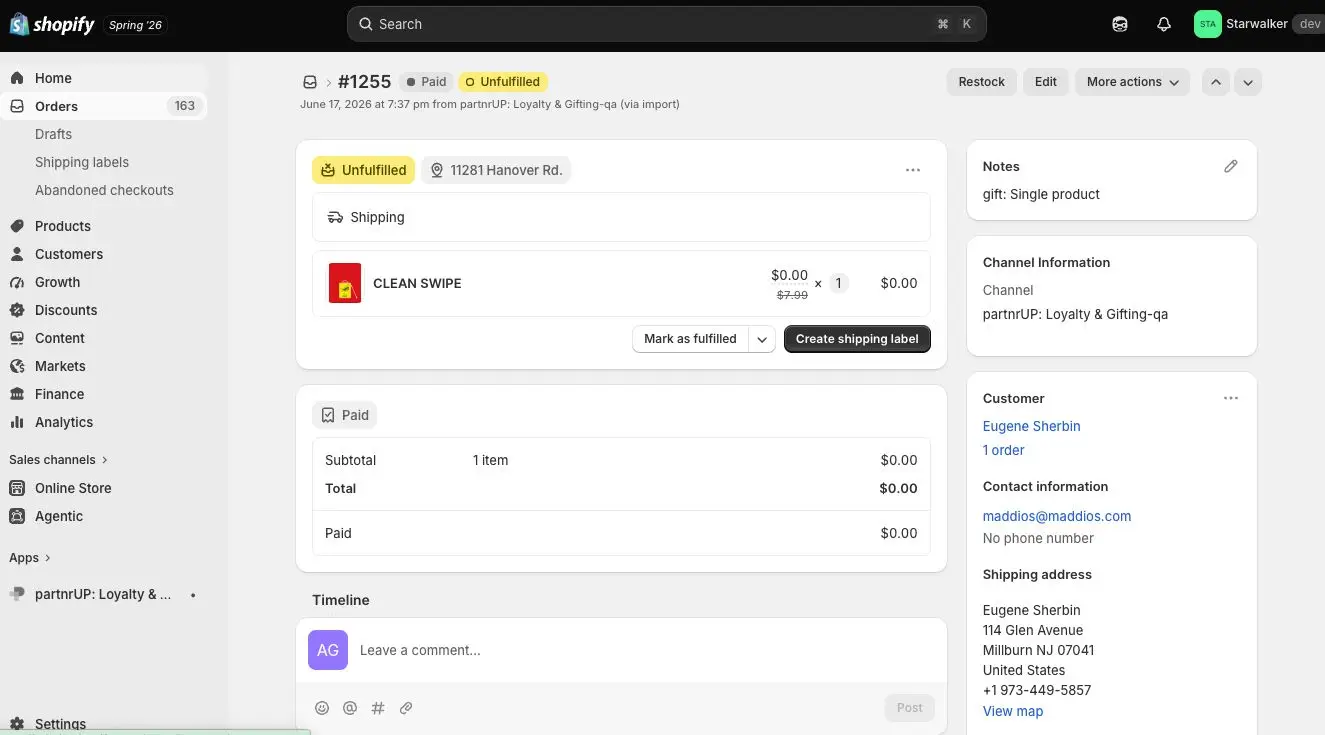Go to next order with down arrow
Viewport: 1325px width, 735px height.
[1247, 82]
